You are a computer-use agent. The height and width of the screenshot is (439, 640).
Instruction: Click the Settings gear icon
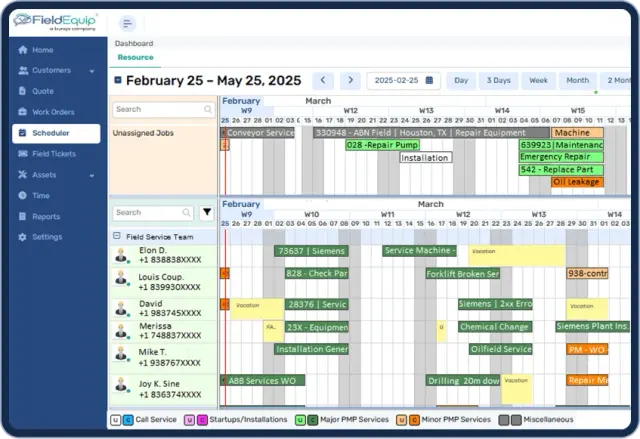(x=22, y=237)
